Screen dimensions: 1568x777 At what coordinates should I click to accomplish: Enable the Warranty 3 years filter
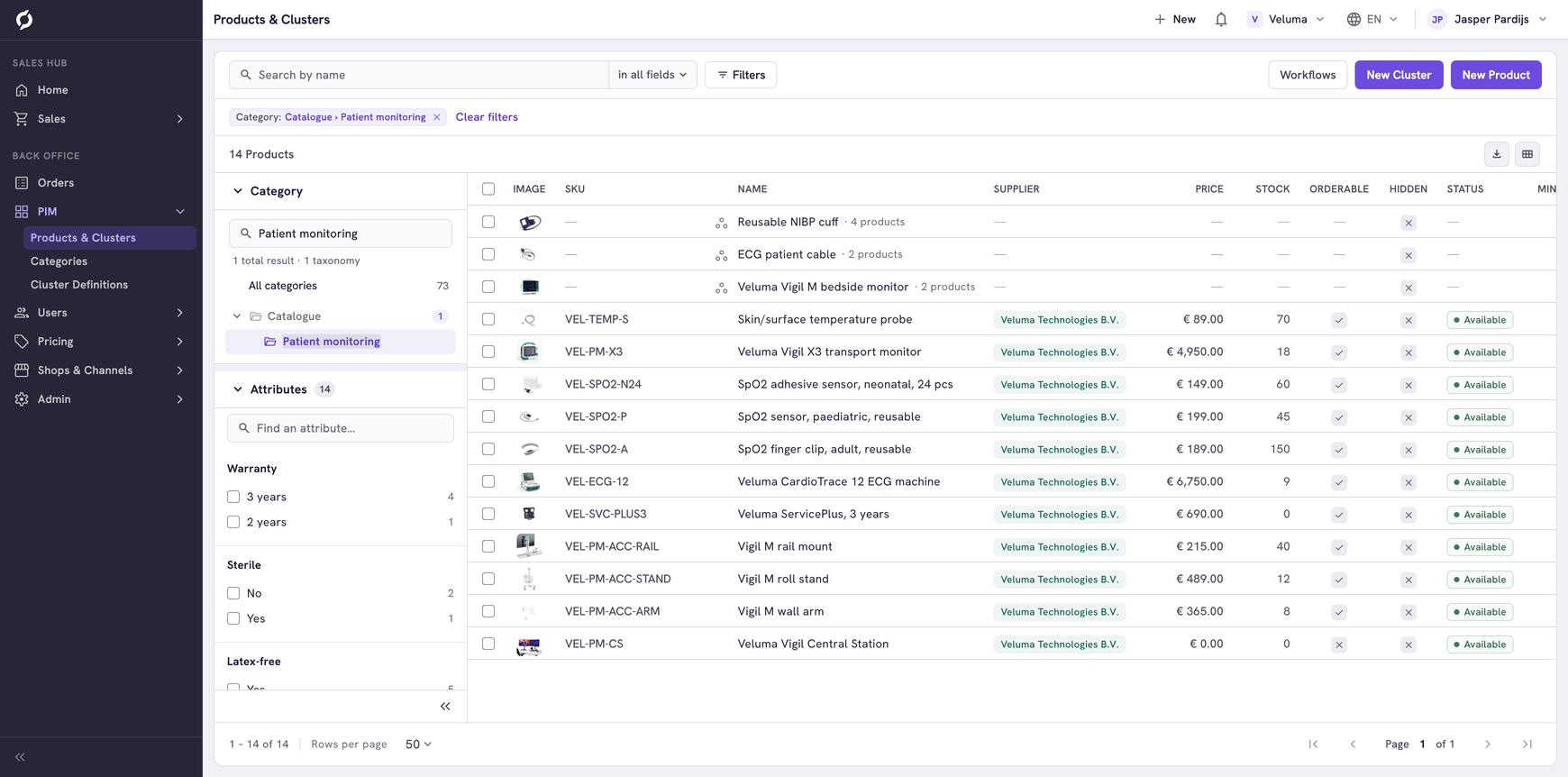(x=233, y=497)
